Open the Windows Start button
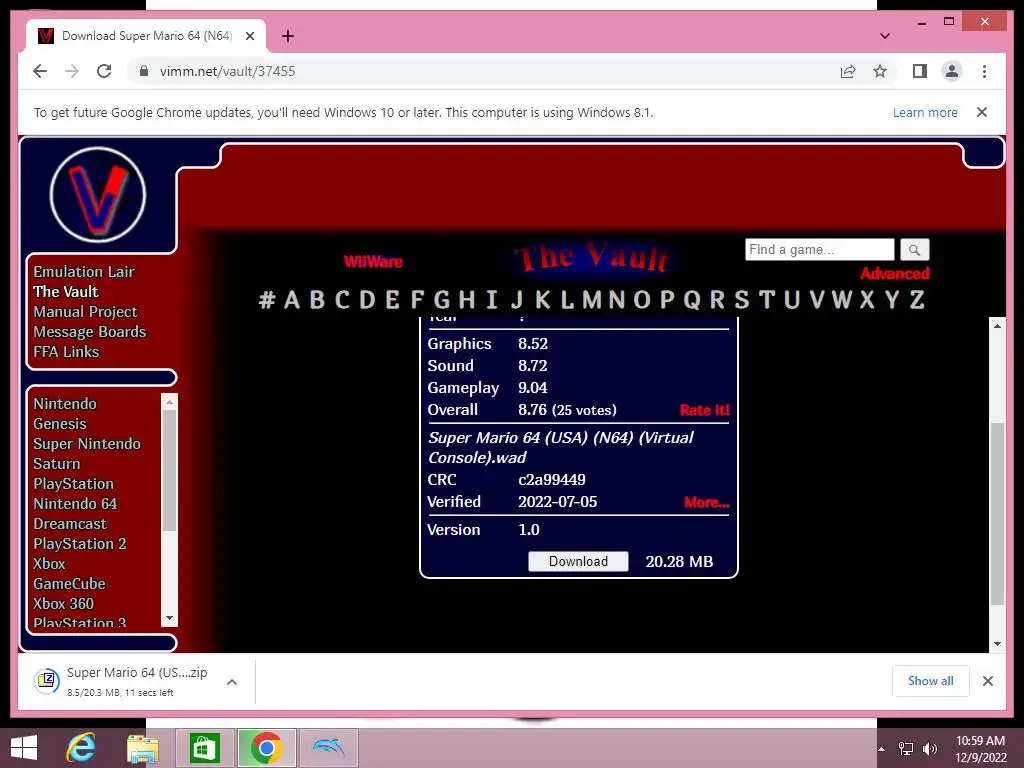 24,748
